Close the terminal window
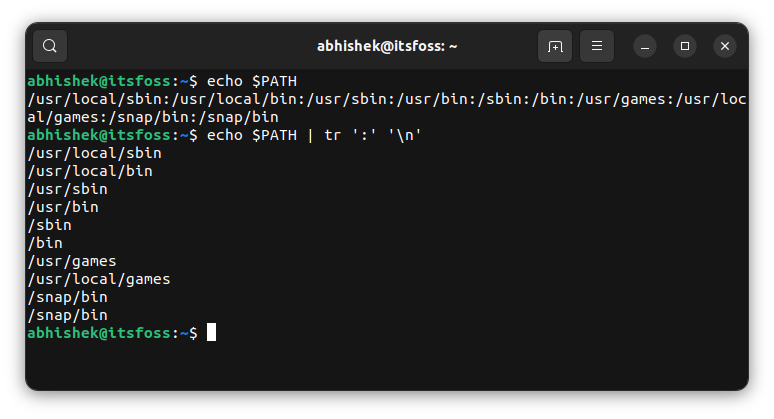This screenshot has height=419, width=774. [x=725, y=46]
